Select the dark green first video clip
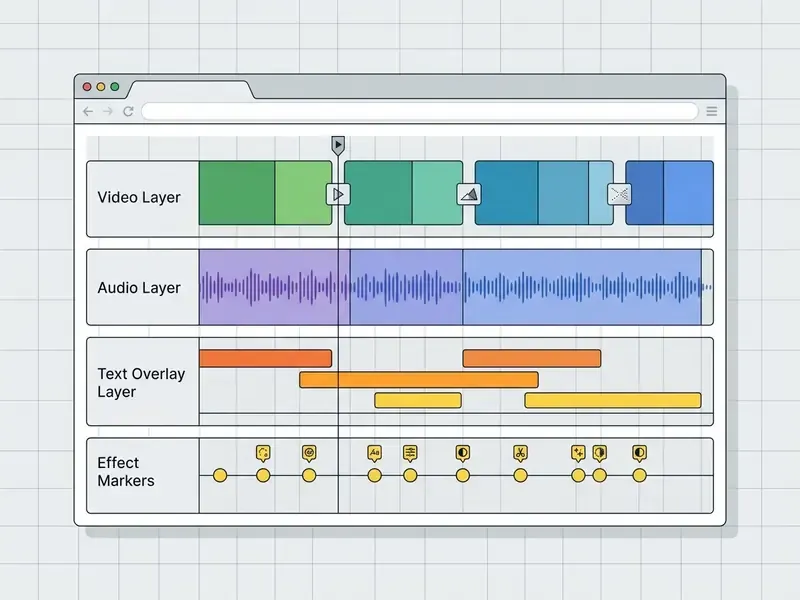800x600 pixels. (x=237, y=193)
